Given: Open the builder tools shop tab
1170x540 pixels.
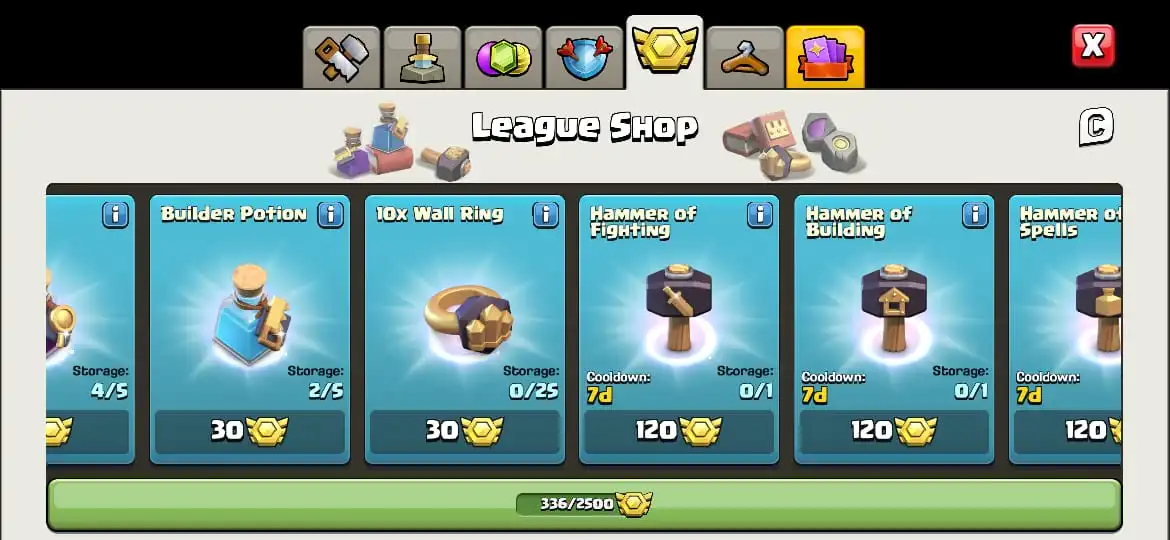Looking at the screenshot, I should (341, 58).
